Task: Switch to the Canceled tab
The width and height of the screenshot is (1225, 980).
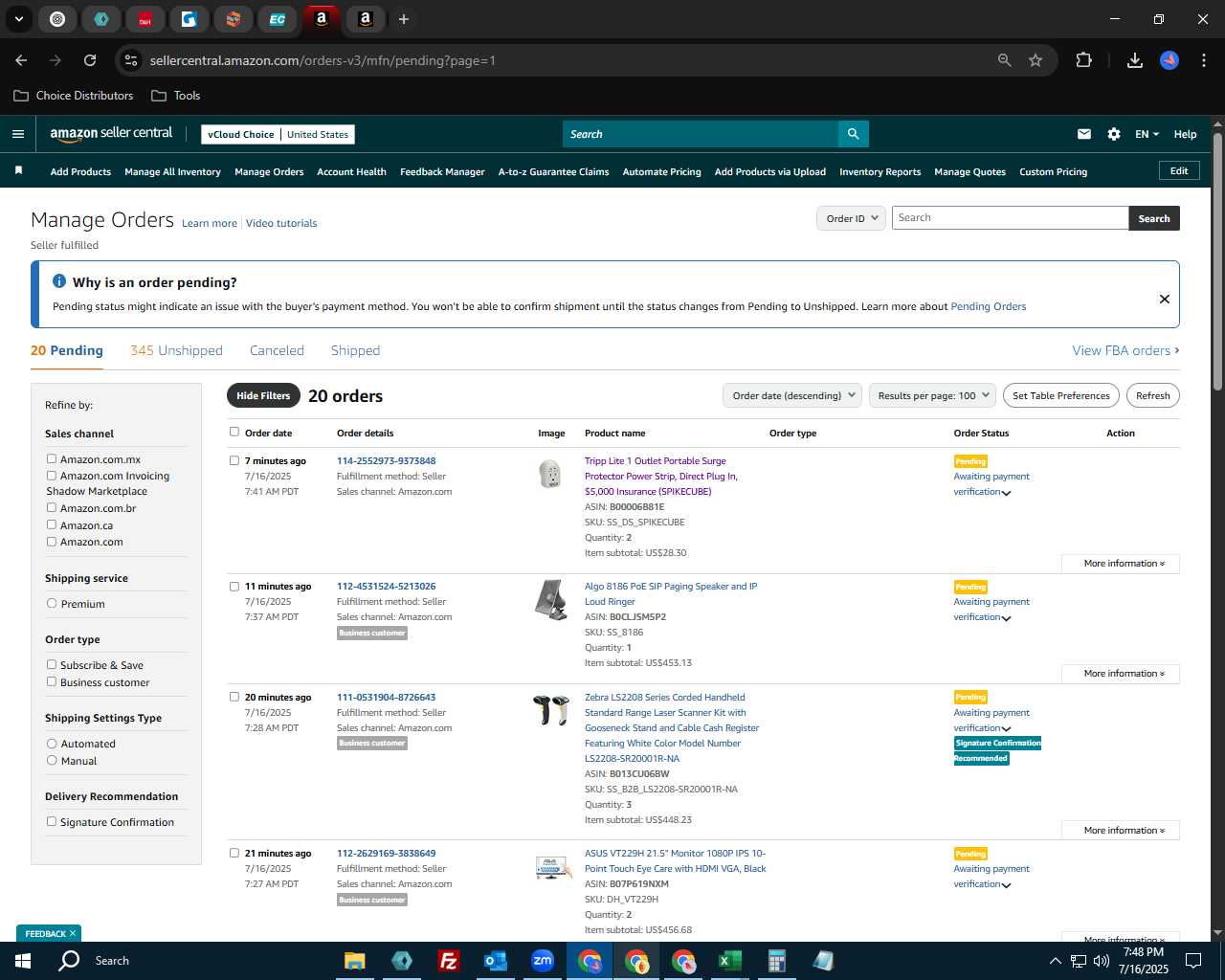Action: tap(277, 350)
